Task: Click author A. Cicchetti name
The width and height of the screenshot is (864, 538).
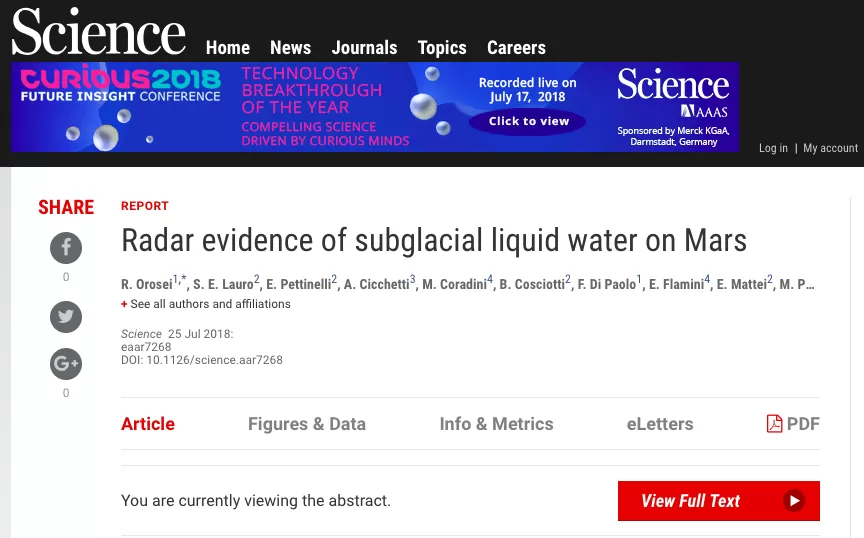Action: pyautogui.click(x=377, y=284)
